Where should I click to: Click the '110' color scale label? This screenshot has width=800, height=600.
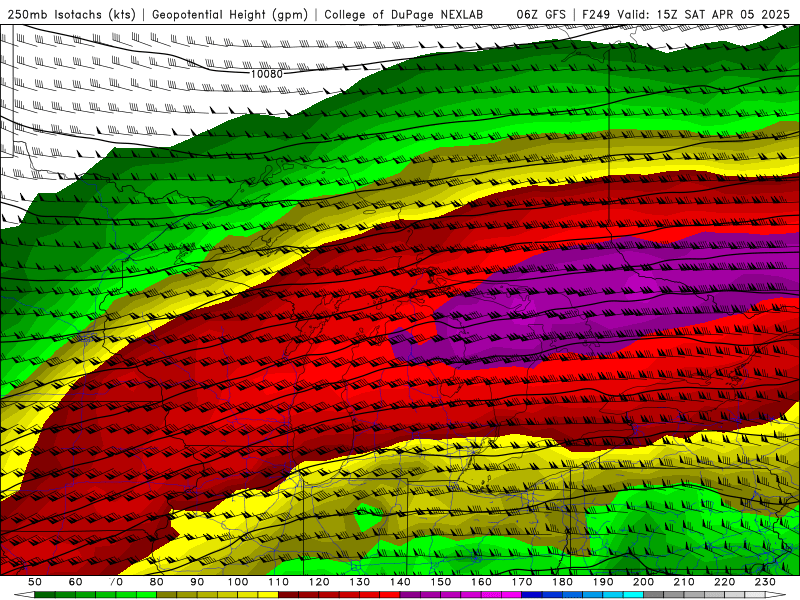click(x=279, y=582)
